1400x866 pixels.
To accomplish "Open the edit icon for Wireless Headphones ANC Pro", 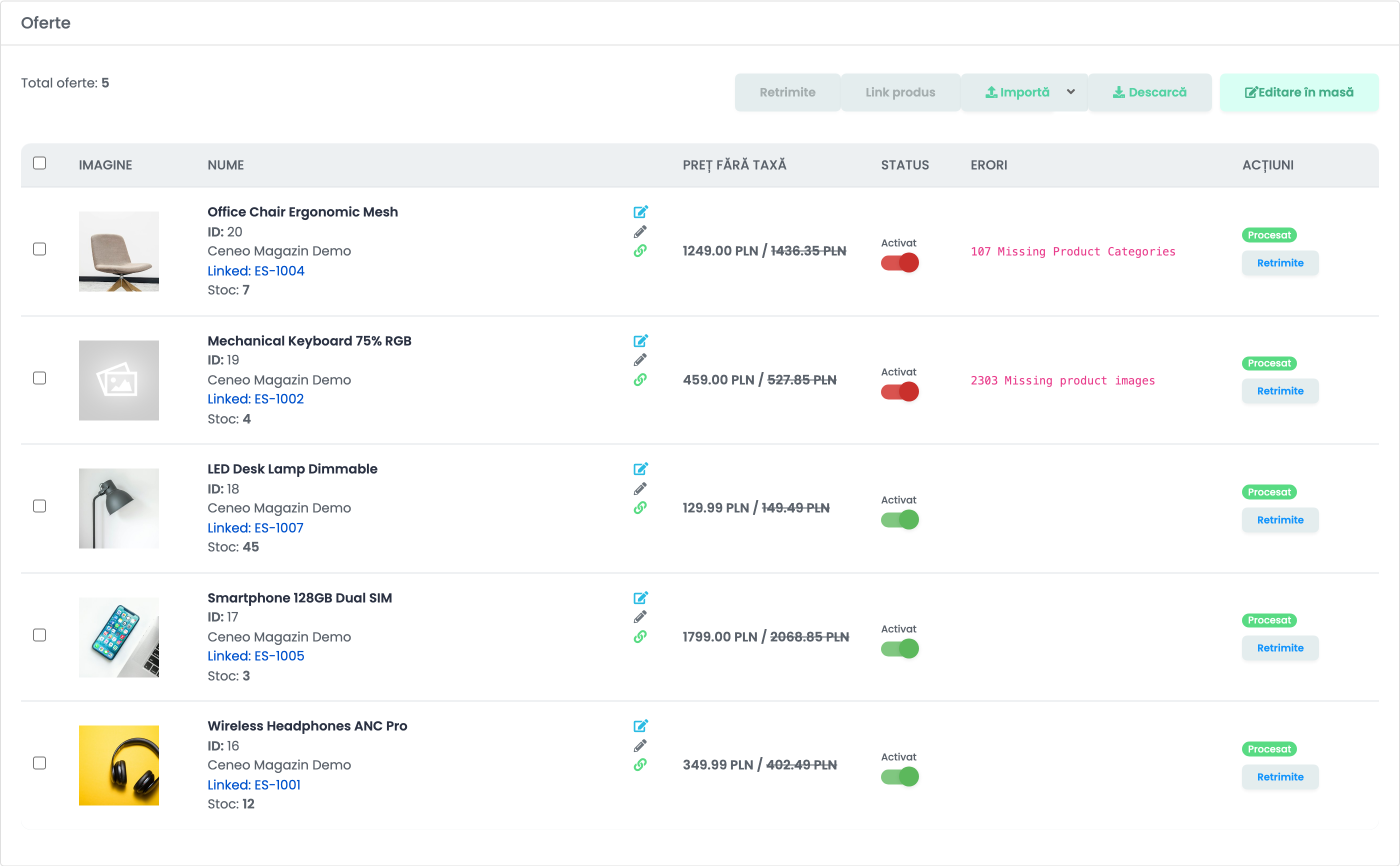I will tap(640, 726).
